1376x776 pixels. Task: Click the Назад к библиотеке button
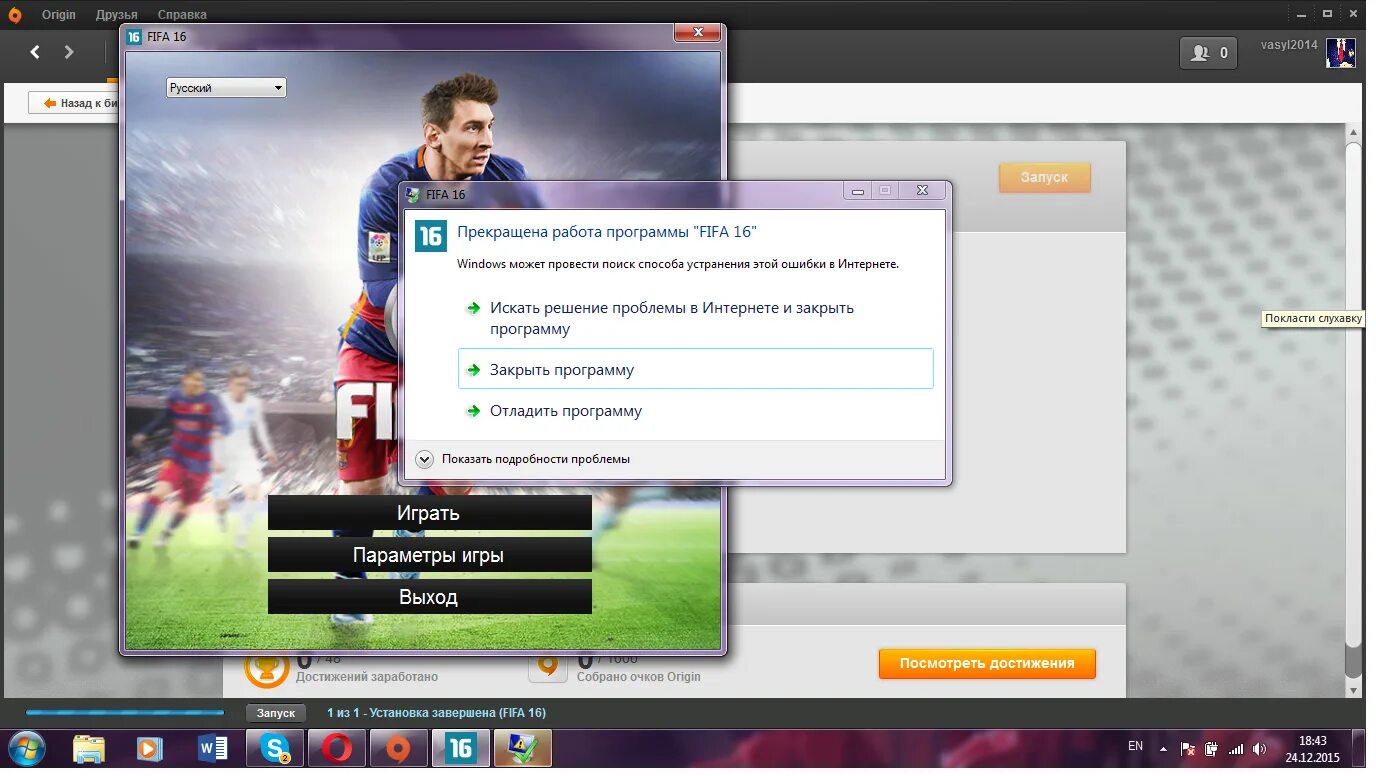click(75, 103)
